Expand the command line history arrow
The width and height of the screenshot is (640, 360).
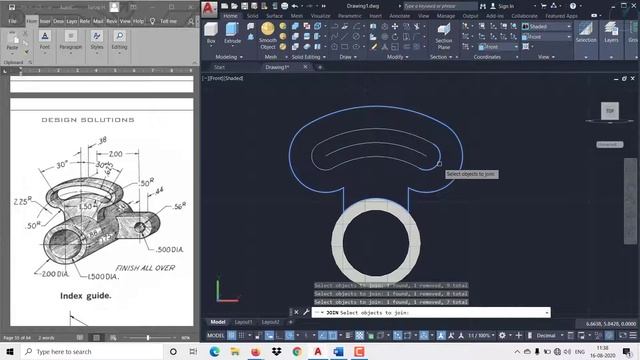click(547, 313)
